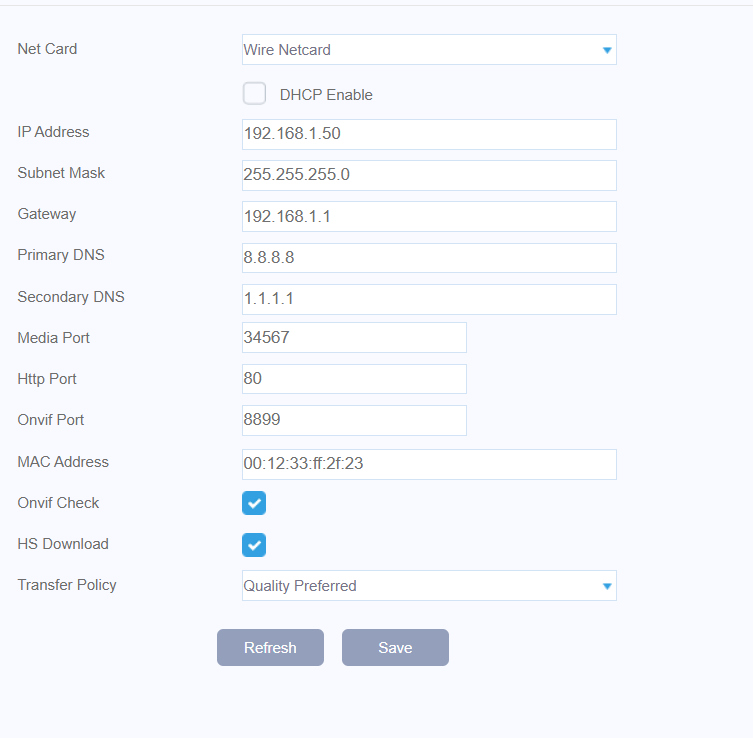Image resolution: width=753 pixels, height=738 pixels.
Task: Uncheck the Onvif Check checkbox
Action: 254,503
